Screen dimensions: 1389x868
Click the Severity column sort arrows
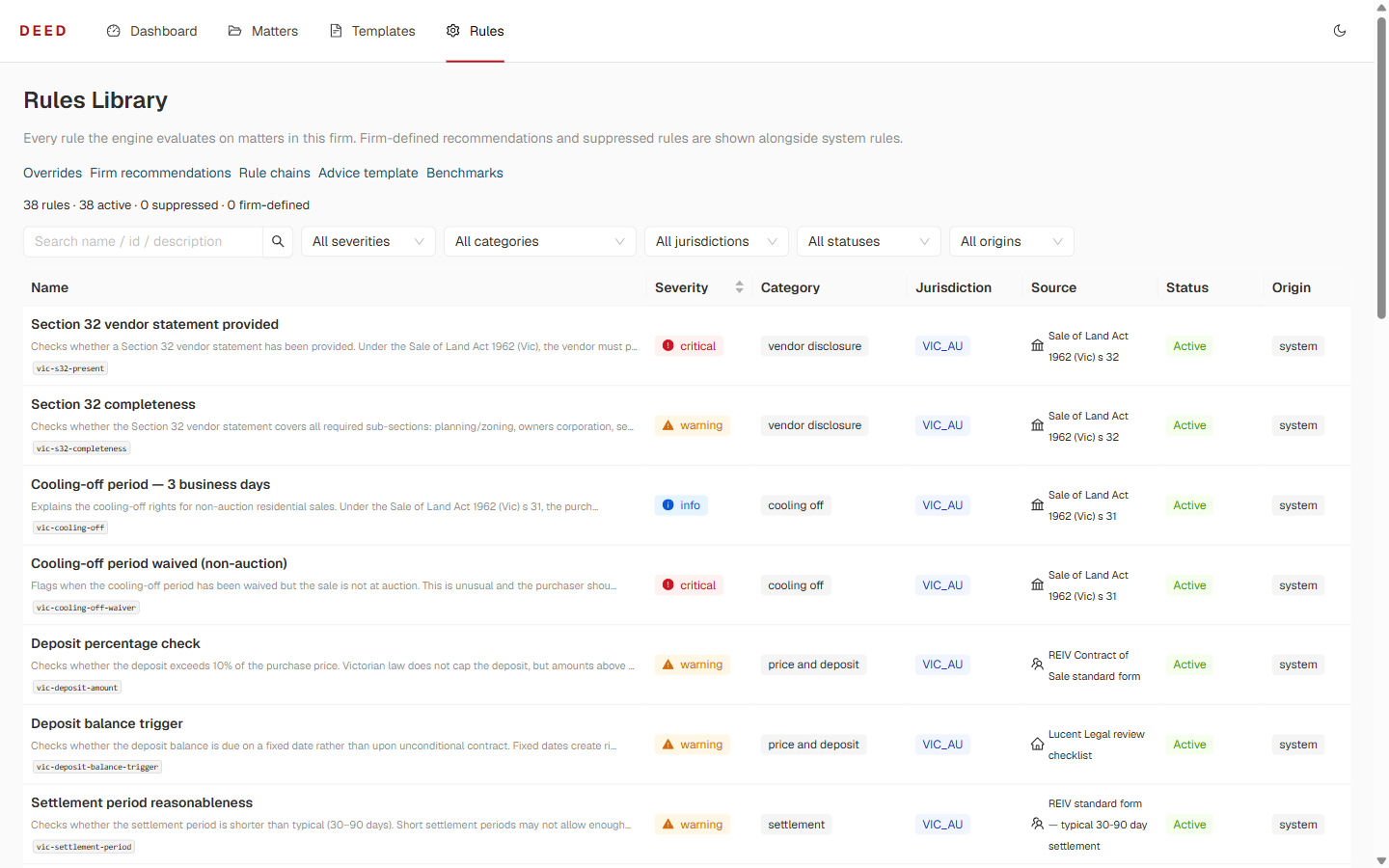(x=739, y=287)
